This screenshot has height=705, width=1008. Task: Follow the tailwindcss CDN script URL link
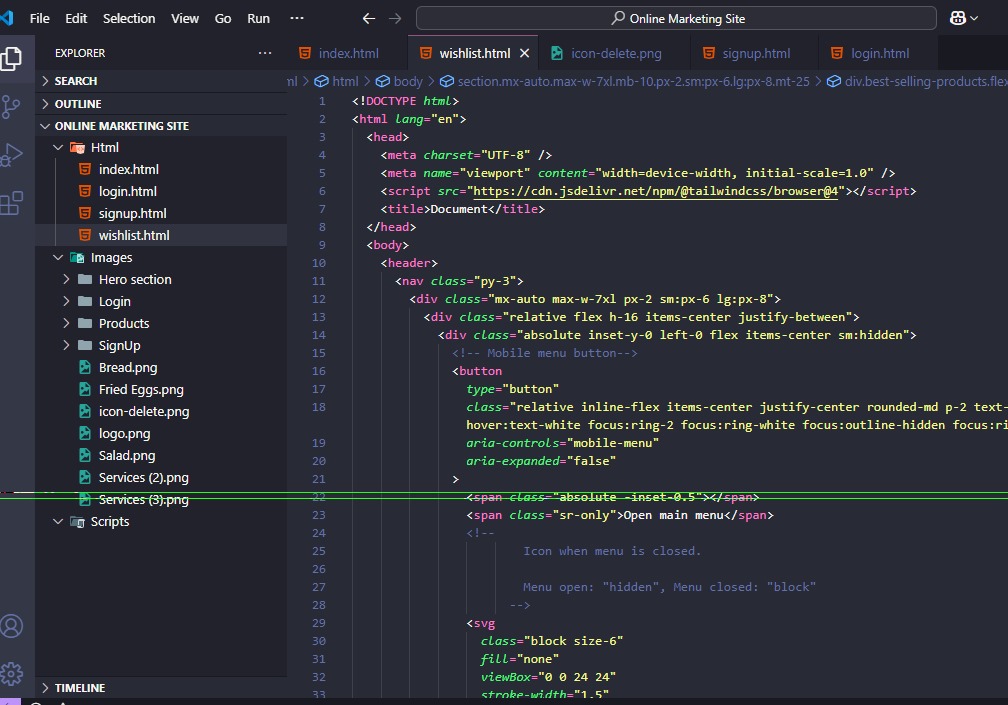(x=656, y=191)
